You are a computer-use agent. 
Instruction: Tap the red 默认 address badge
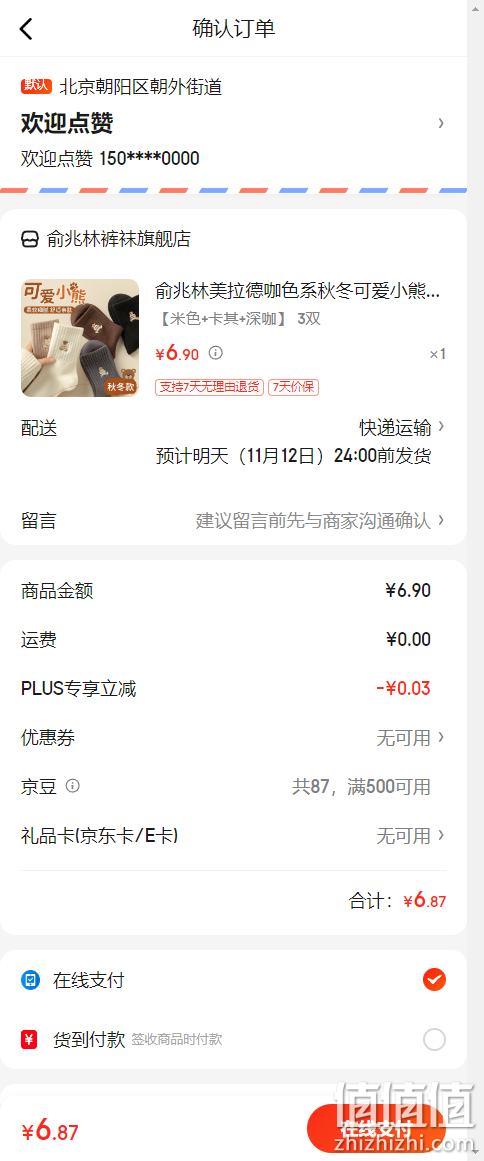click(x=36, y=86)
